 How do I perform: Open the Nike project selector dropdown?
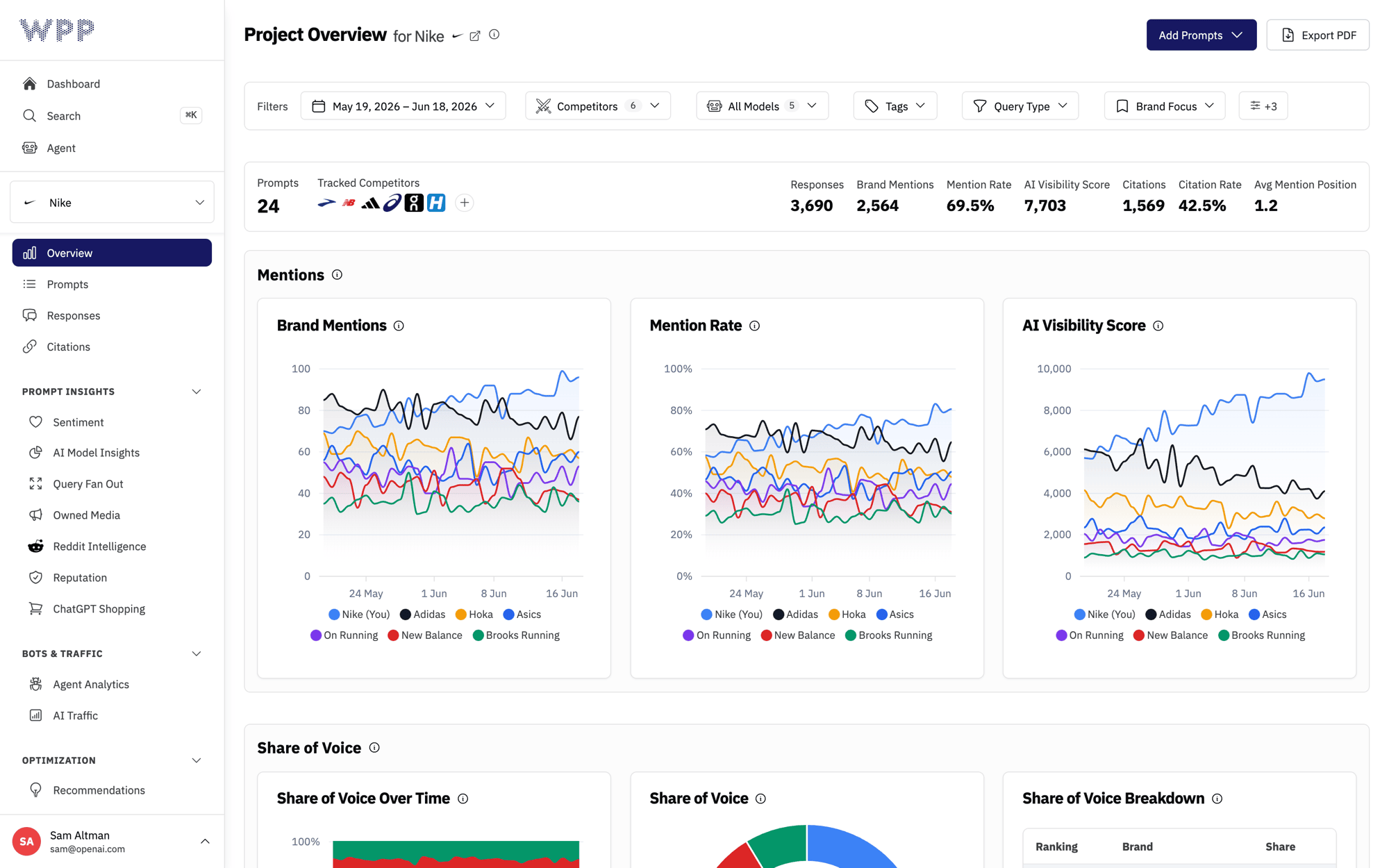click(x=112, y=203)
